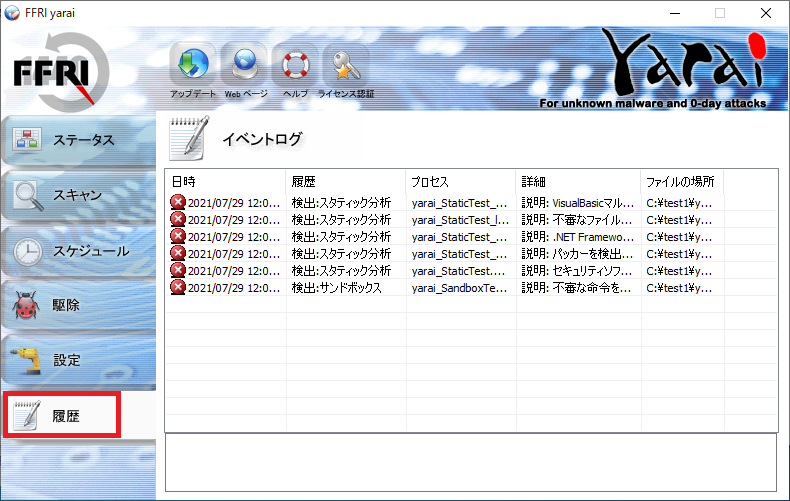Click the ステータス network icon
This screenshot has height=501, width=790.
click(x=27, y=140)
